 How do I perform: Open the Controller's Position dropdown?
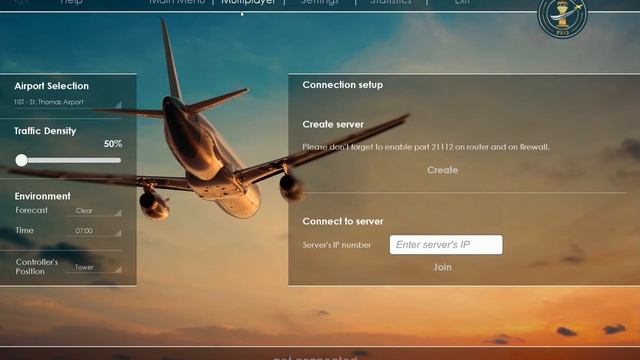pos(94,267)
